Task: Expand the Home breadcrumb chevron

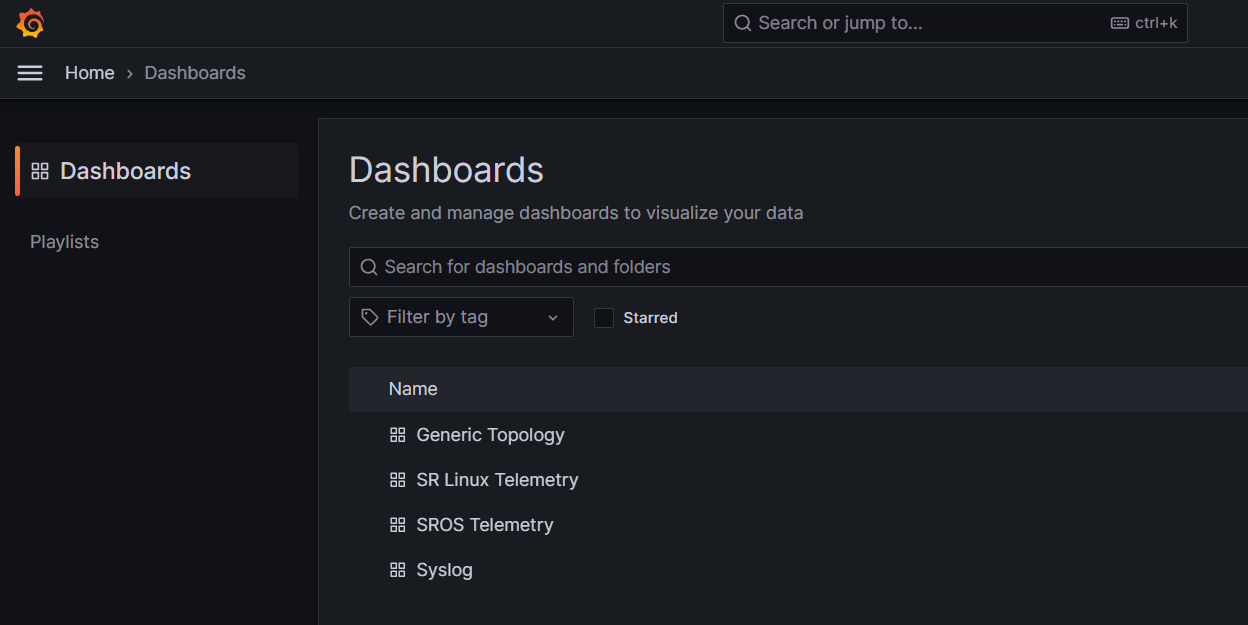Action: tap(128, 73)
